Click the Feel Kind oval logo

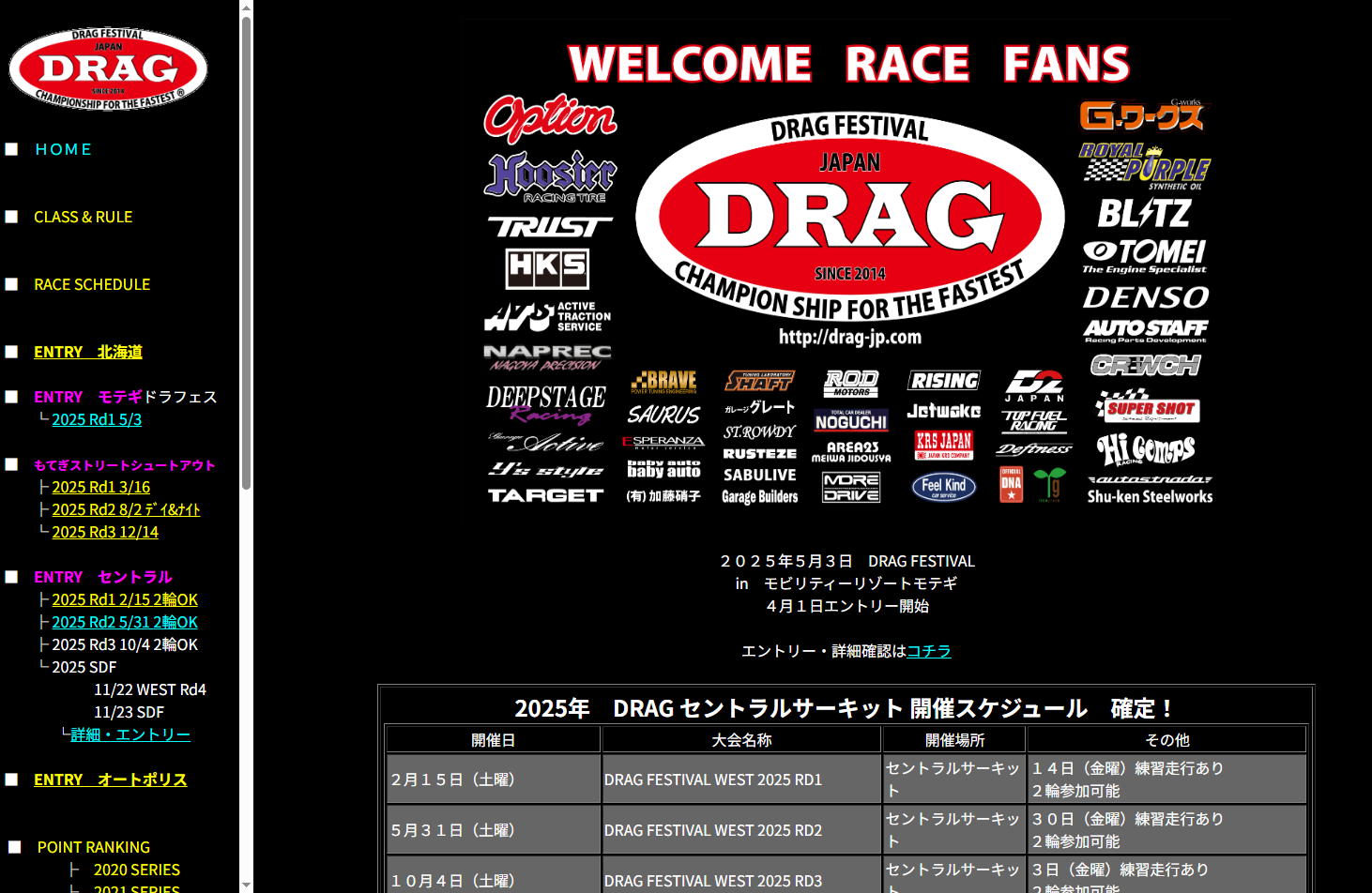point(944,486)
